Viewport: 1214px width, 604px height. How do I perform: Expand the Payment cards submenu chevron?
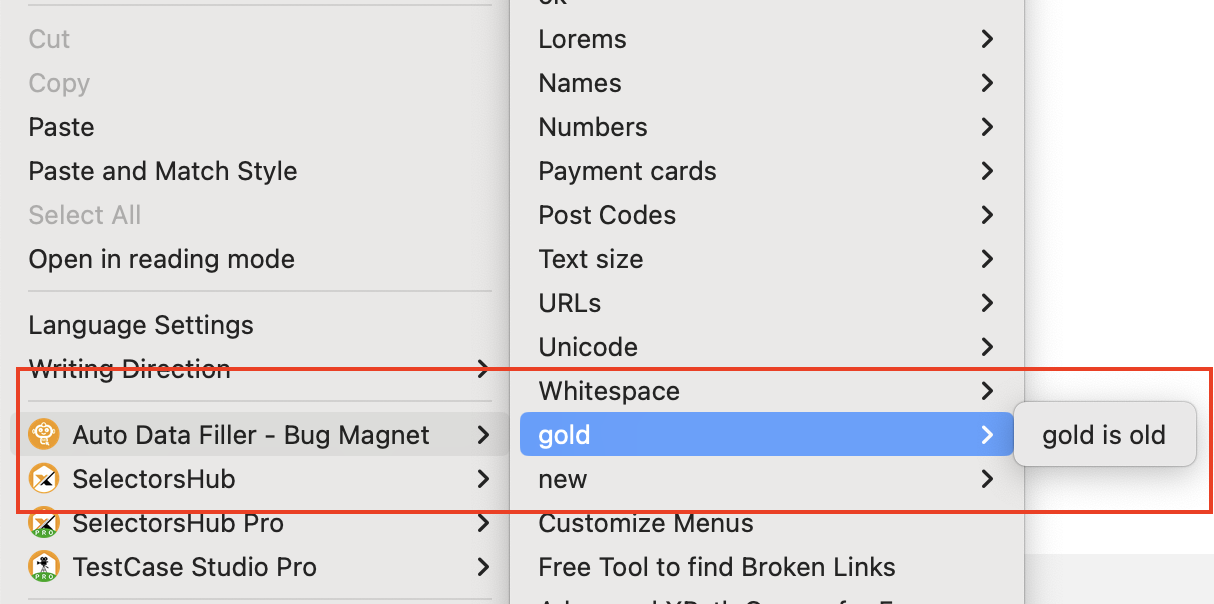[987, 171]
